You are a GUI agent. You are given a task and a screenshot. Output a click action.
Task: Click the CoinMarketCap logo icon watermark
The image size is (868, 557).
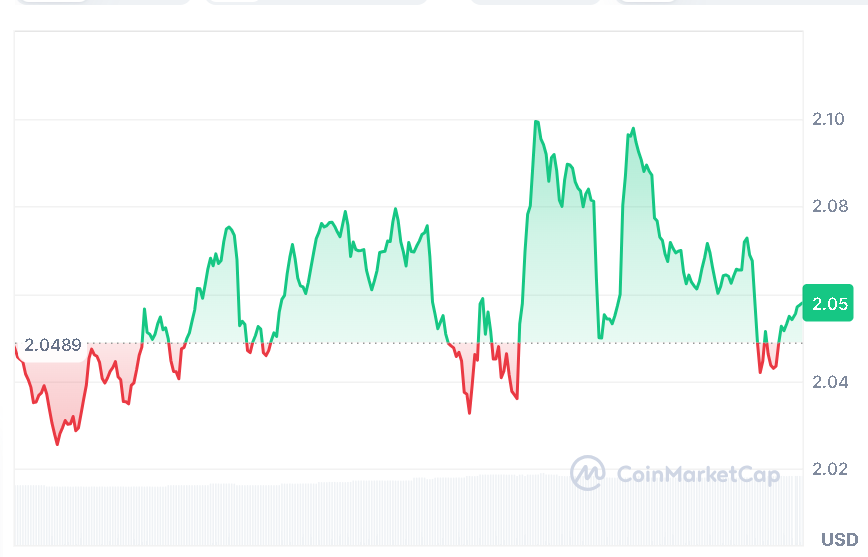pos(587,473)
